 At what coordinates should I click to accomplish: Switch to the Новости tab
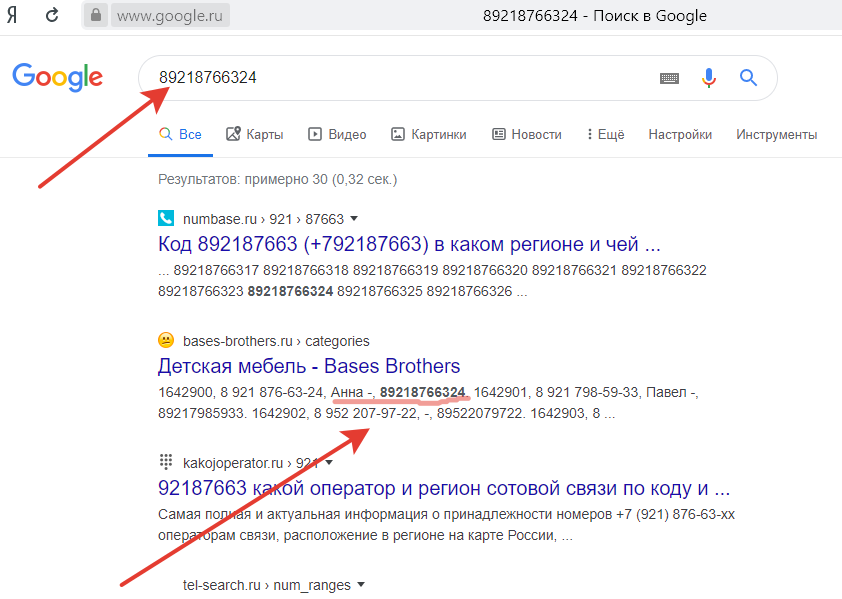(x=527, y=134)
